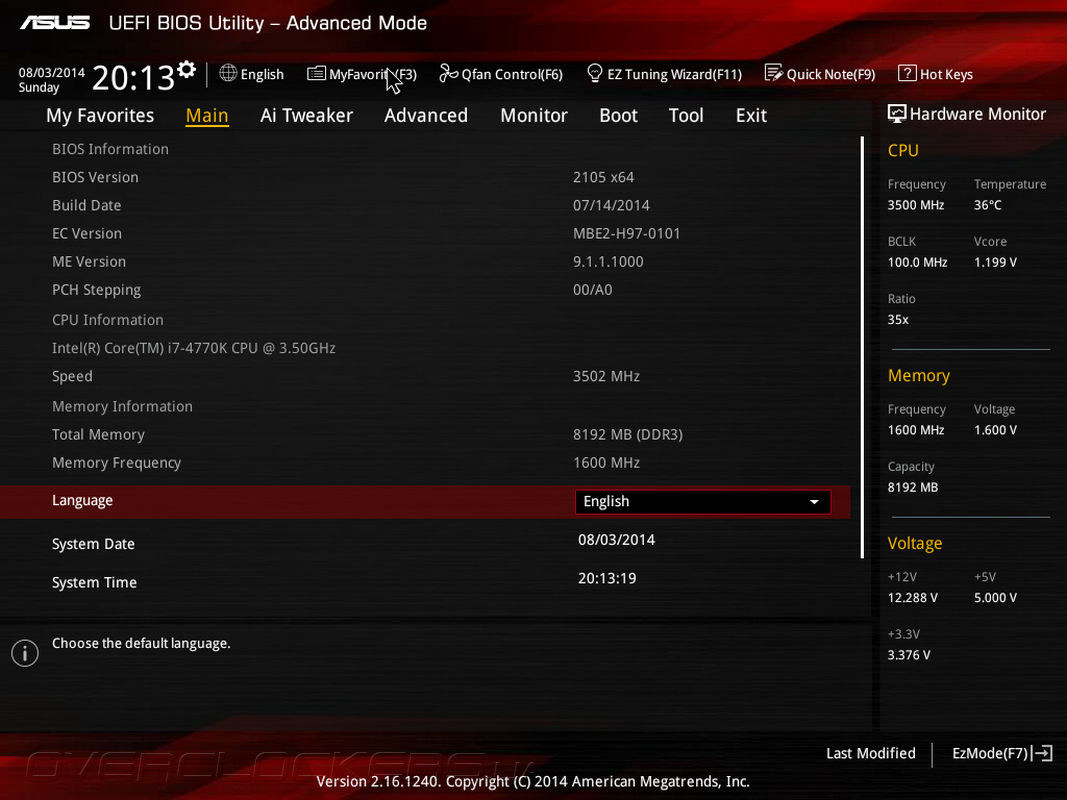Open the Monitor tab
This screenshot has height=800, width=1067.
tap(534, 116)
